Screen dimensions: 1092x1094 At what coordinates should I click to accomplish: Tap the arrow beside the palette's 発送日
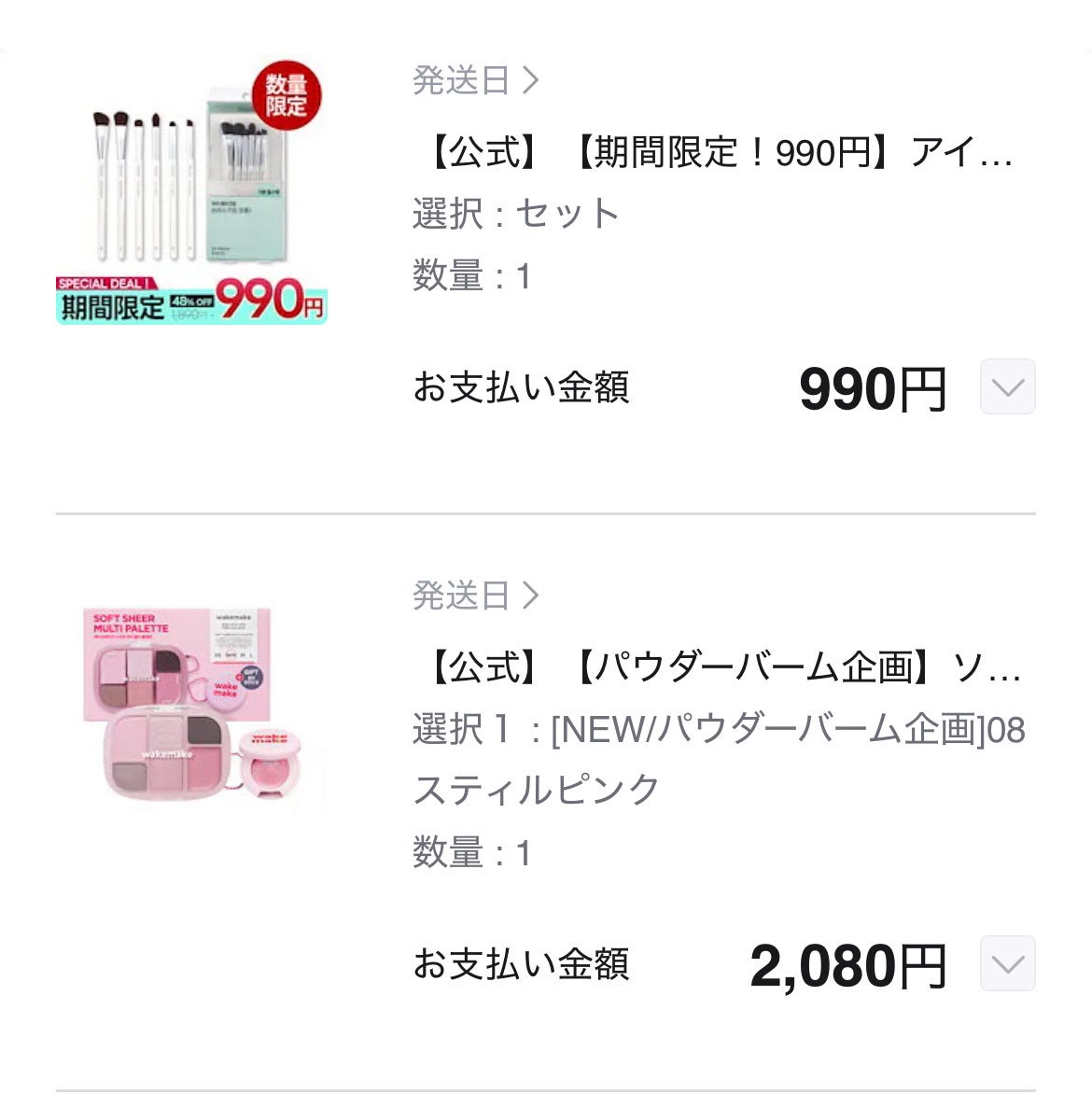click(x=531, y=595)
